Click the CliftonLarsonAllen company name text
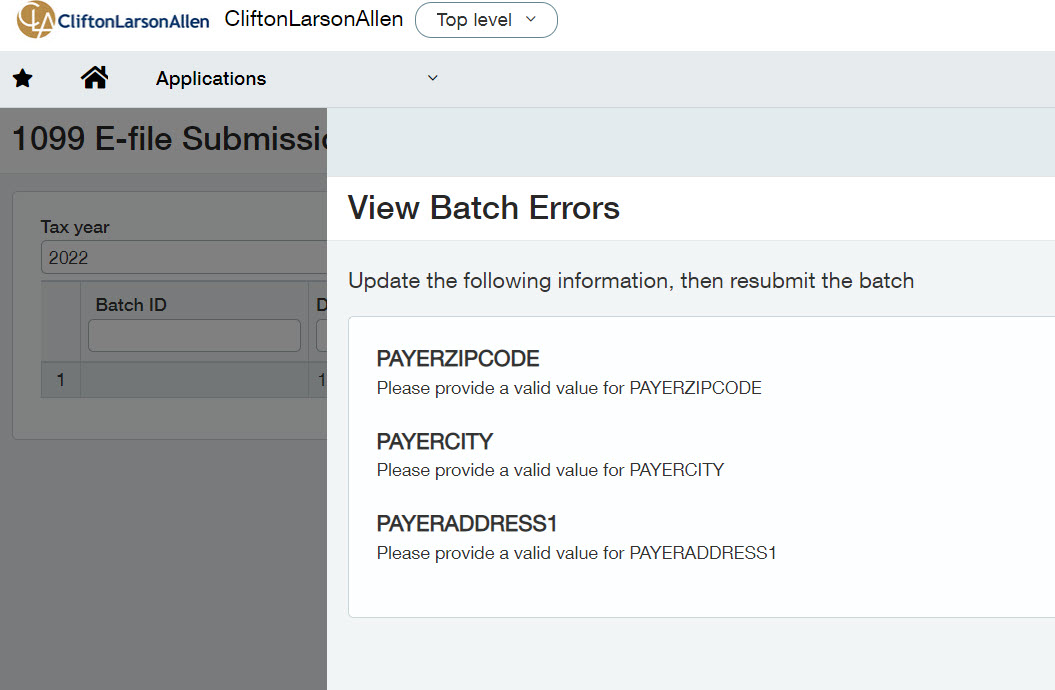This screenshot has width=1055, height=690. 314,19
